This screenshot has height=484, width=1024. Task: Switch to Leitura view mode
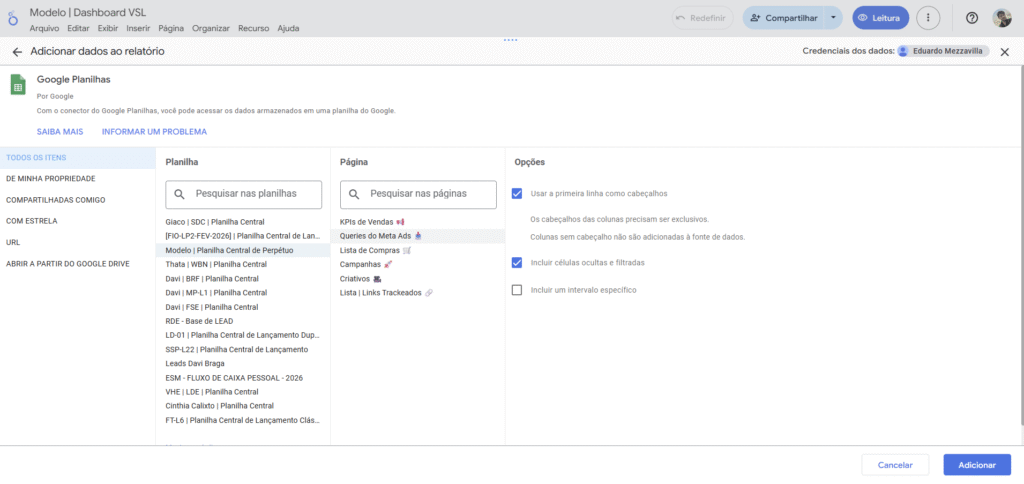coord(881,18)
